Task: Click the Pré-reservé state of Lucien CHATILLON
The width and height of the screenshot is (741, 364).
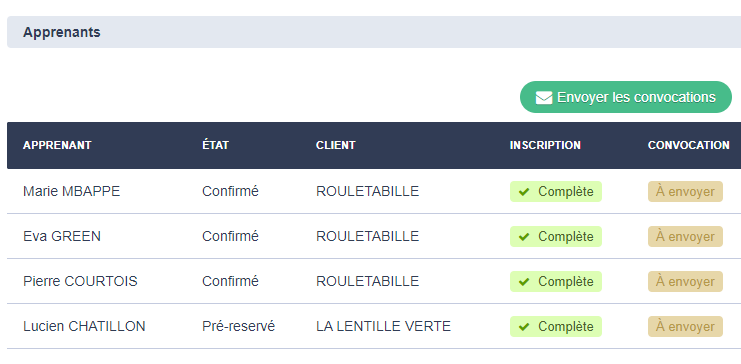Action: click(239, 327)
